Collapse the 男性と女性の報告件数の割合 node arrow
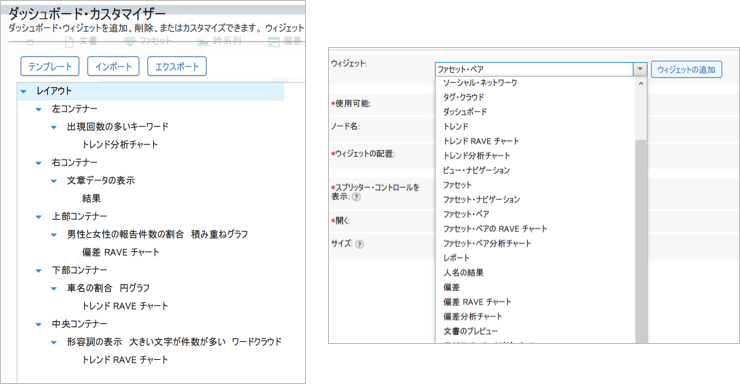The width and height of the screenshot is (740, 384). pyautogui.click(x=54, y=235)
